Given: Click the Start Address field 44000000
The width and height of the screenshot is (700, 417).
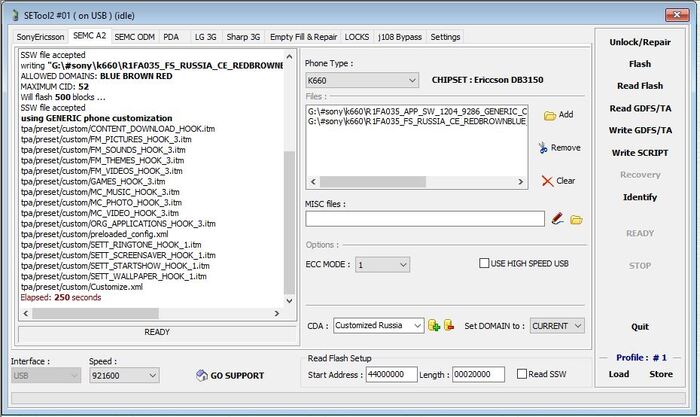Looking at the screenshot, I should [392, 374].
